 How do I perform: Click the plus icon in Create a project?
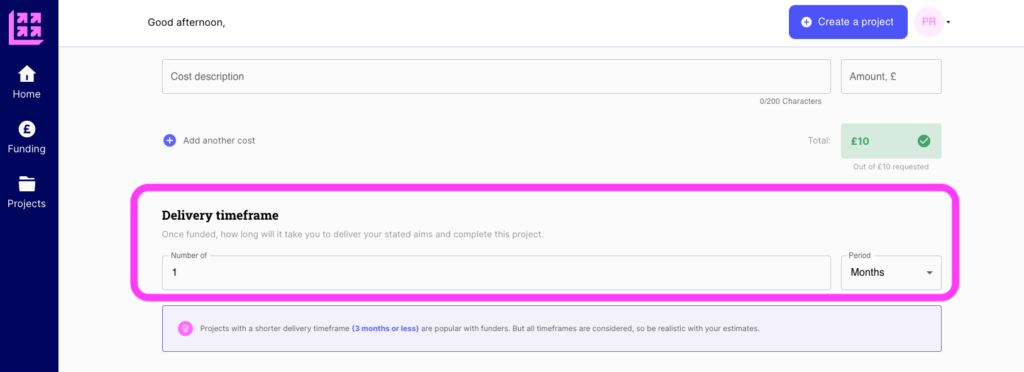807,22
